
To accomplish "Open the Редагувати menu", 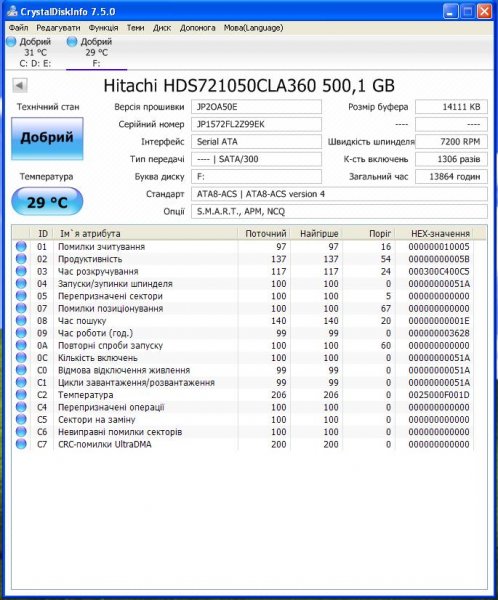I will coord(58,28).
